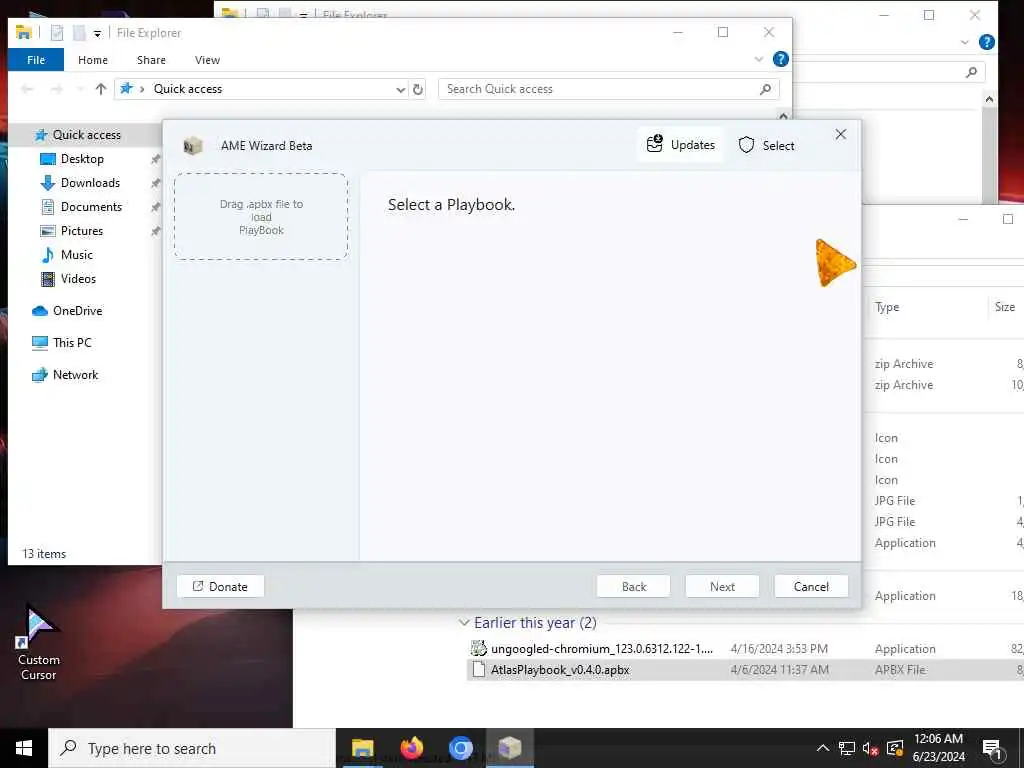
Task: Click search icon in rear Explorer window
Action: [x=971, y=72]
